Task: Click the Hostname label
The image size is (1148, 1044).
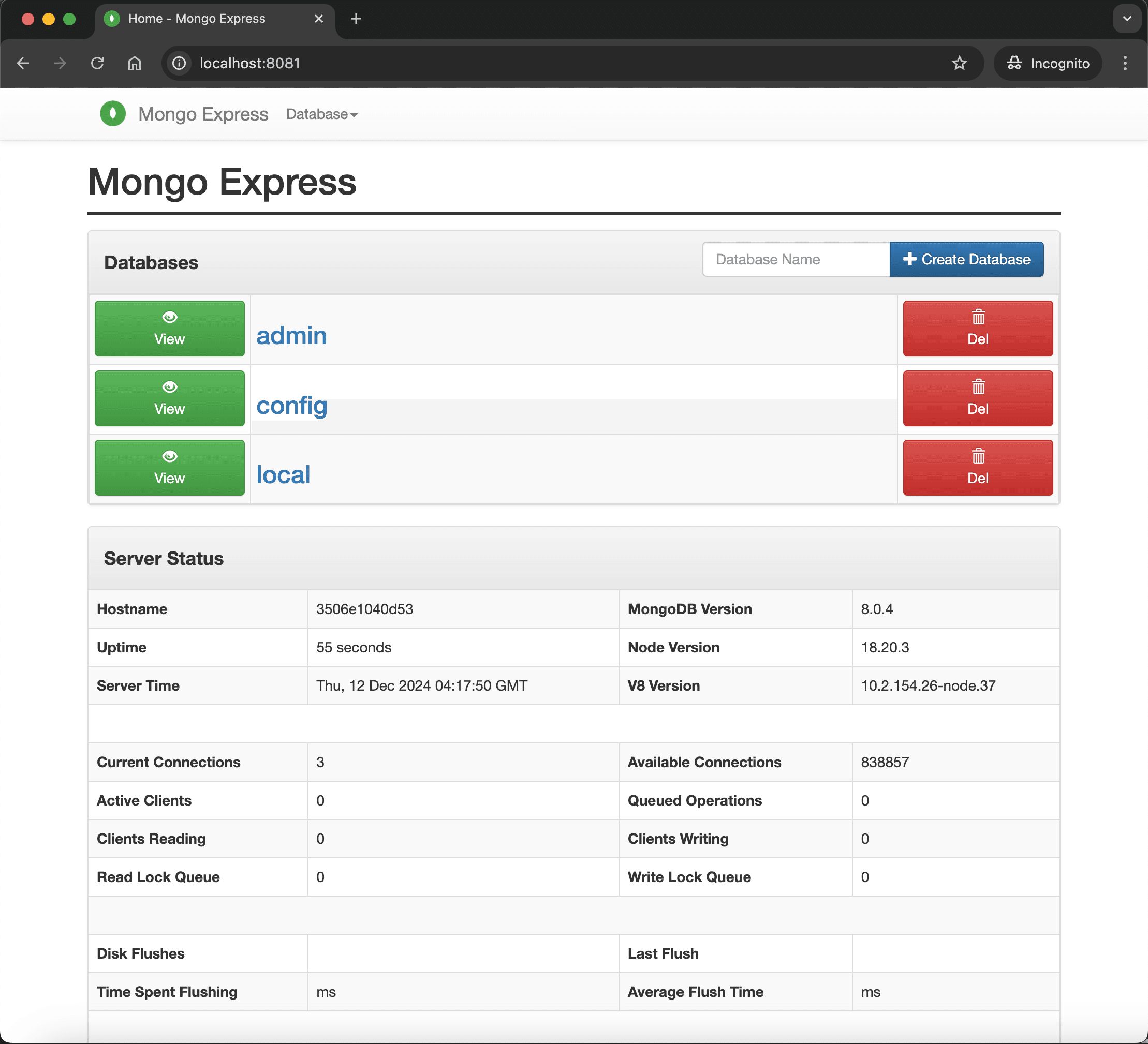Action: (x=132, y=609)
